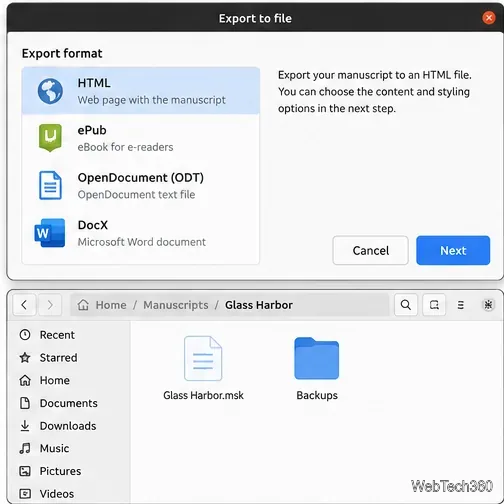This screenshot has height=504, width=504.
Task: Go forward in file manager
Action: [50, 305]
